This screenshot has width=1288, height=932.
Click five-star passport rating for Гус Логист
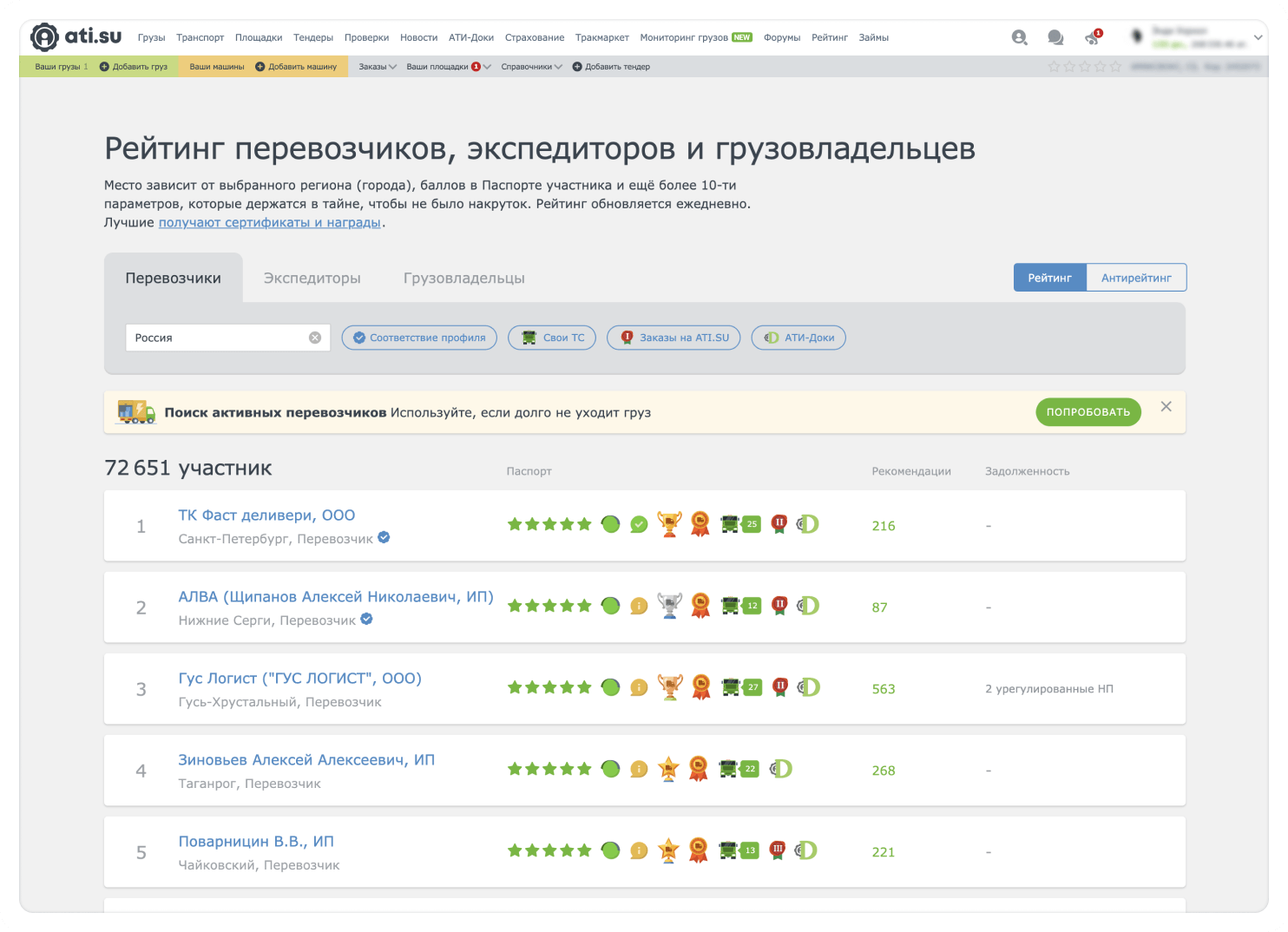549,687
